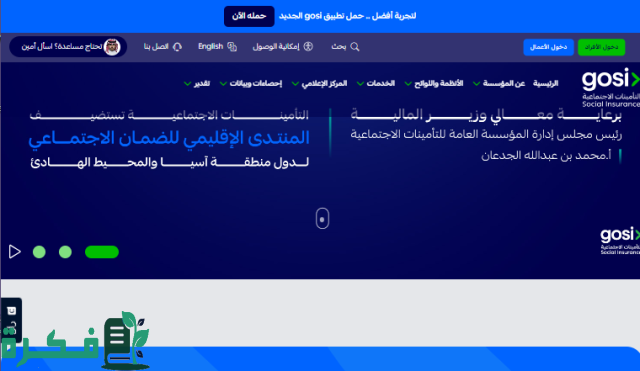The width and height of the screenshot is (640, 371).
Task: Click دخول الأفراد green login button
Action: (601, 47)
